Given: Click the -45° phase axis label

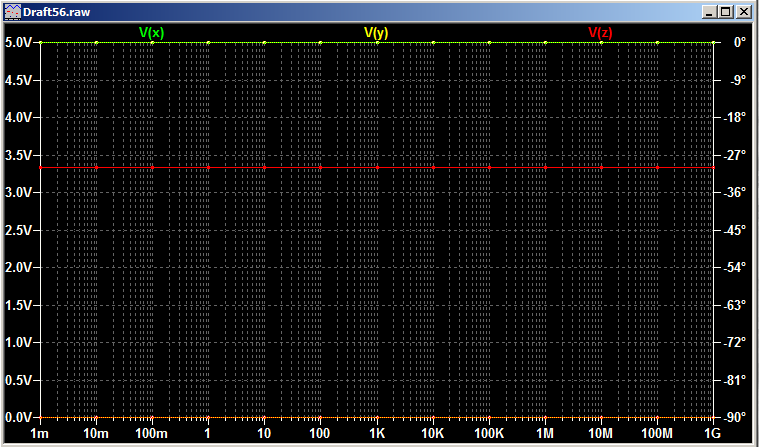Looking at the screenshot, I should [735, 230].
